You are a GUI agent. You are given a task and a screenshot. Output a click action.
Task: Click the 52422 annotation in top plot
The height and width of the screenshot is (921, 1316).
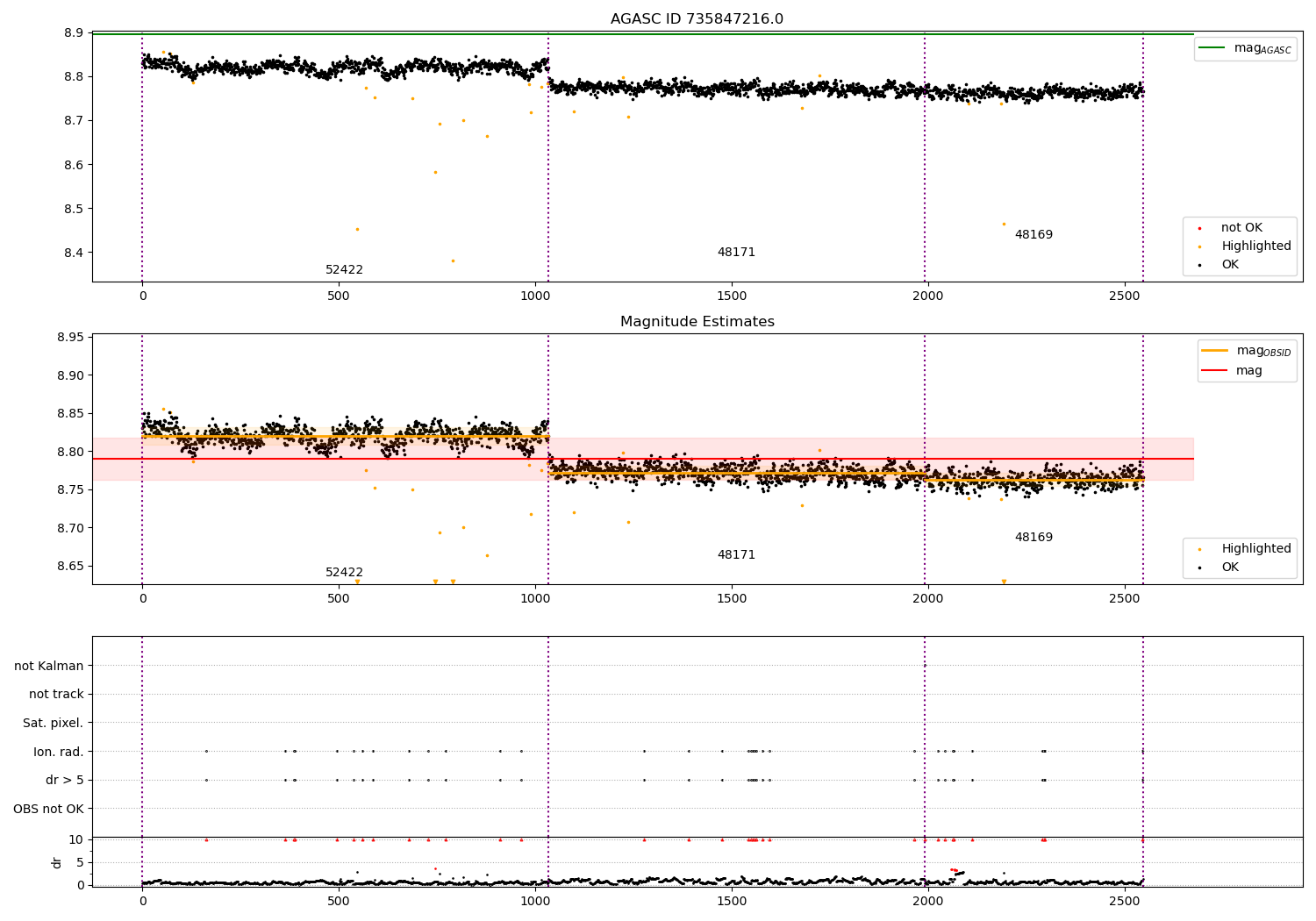click(344, 270)
